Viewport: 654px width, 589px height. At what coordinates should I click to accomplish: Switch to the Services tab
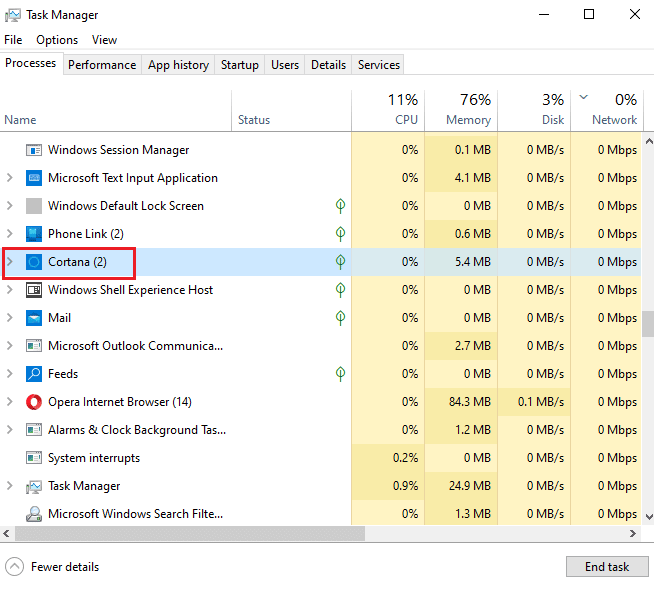tap(379, 65)
